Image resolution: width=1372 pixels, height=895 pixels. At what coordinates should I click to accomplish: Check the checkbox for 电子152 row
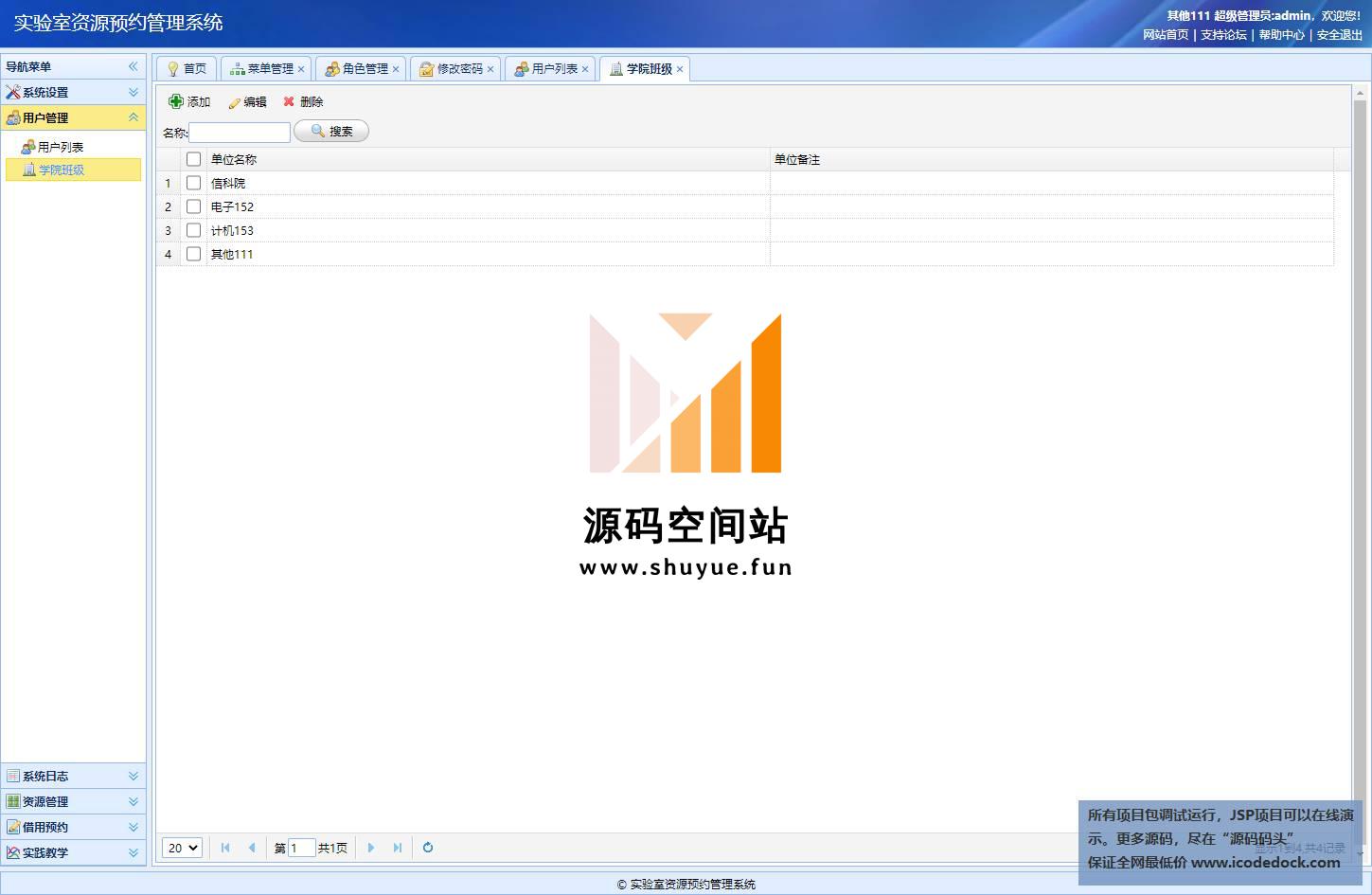(x=194, y=206)
